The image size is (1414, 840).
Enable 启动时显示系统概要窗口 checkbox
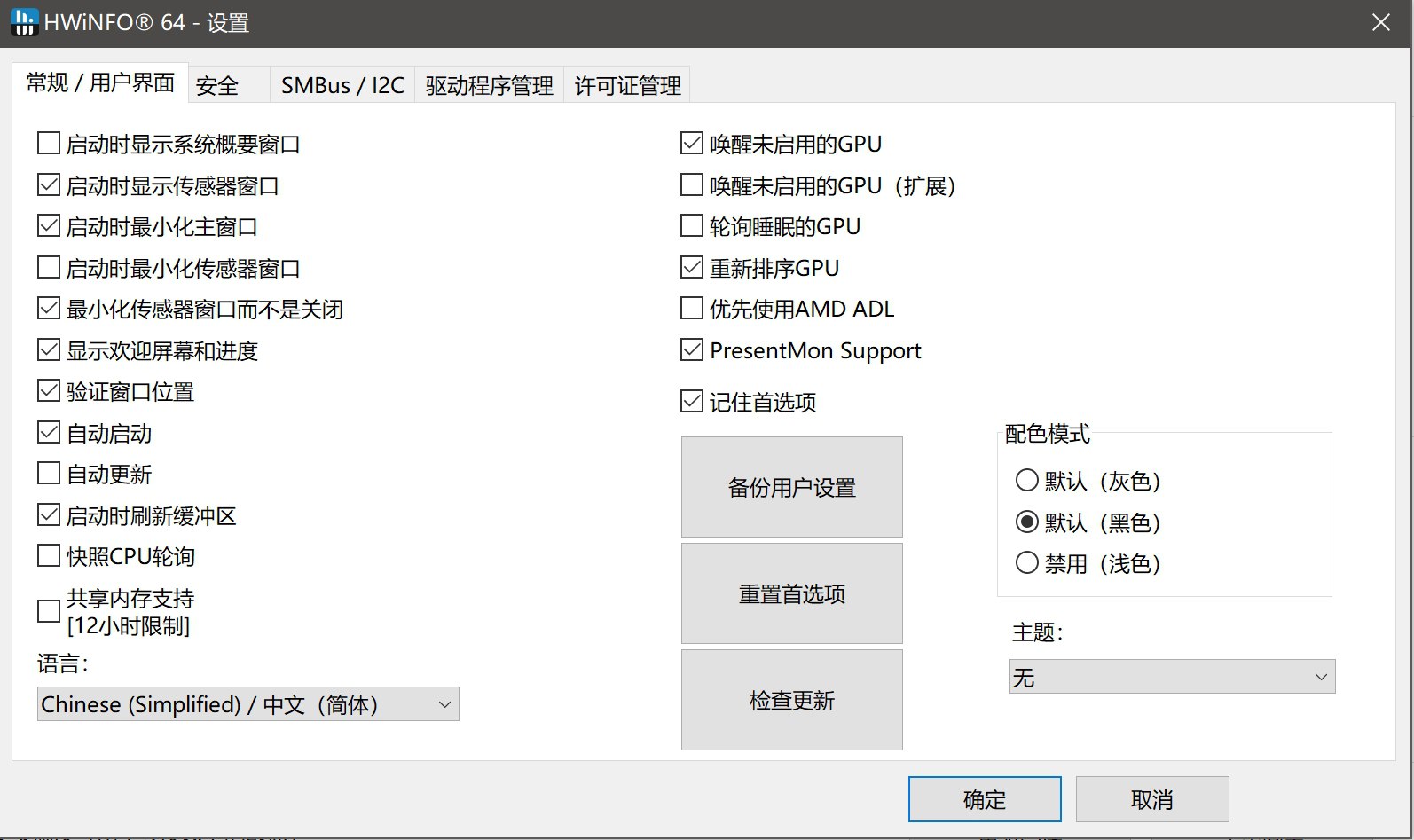click(x=50, y=144)
